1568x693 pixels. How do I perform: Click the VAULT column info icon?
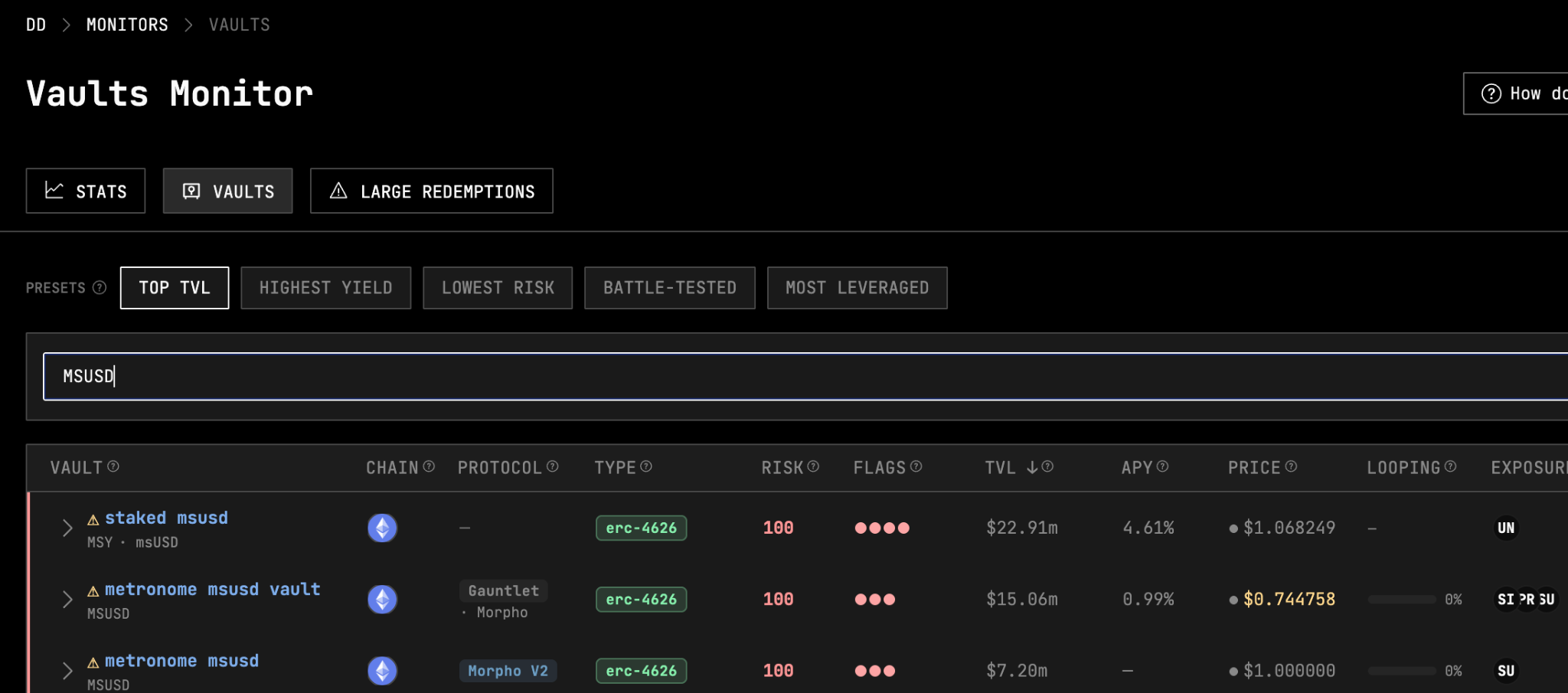point(113,466)
